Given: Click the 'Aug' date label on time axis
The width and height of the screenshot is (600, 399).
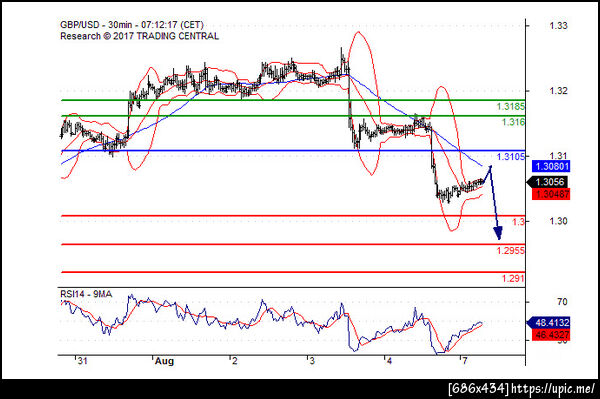Looking at the screenshot, I should click(x=164, y=361).
